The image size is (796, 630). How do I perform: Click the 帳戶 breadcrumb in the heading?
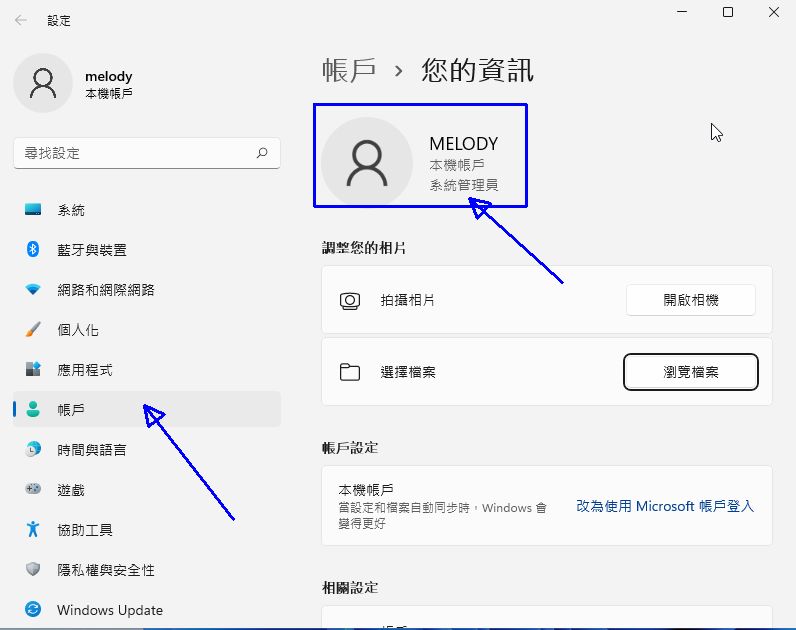point(349,70)
